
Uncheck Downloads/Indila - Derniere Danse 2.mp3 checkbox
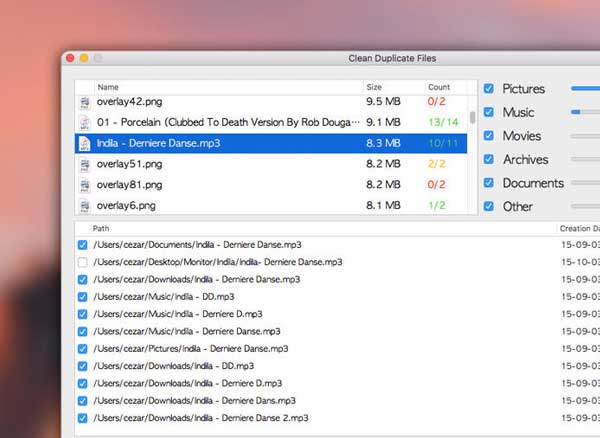click(82, 418)
